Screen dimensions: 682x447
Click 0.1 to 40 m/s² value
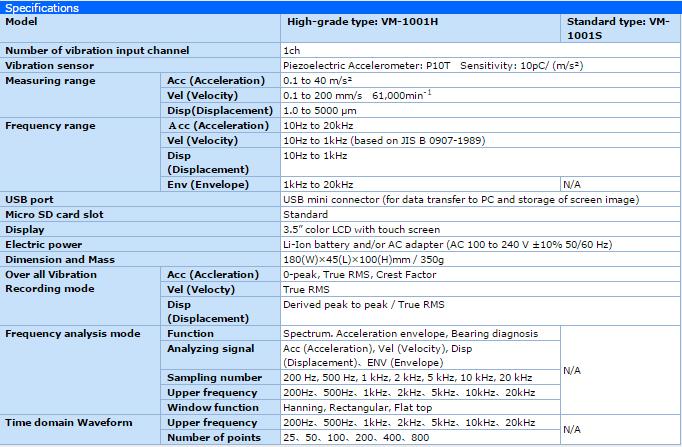[318, 80]
